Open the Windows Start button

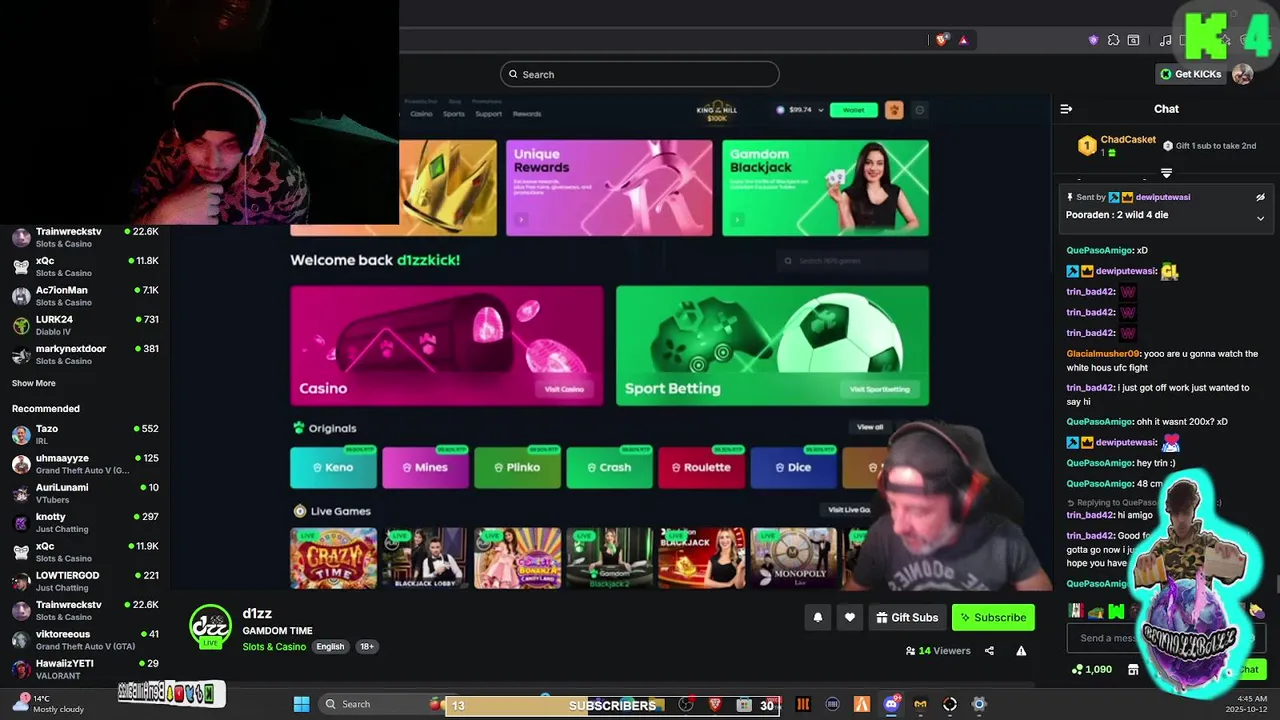[301, 704]
